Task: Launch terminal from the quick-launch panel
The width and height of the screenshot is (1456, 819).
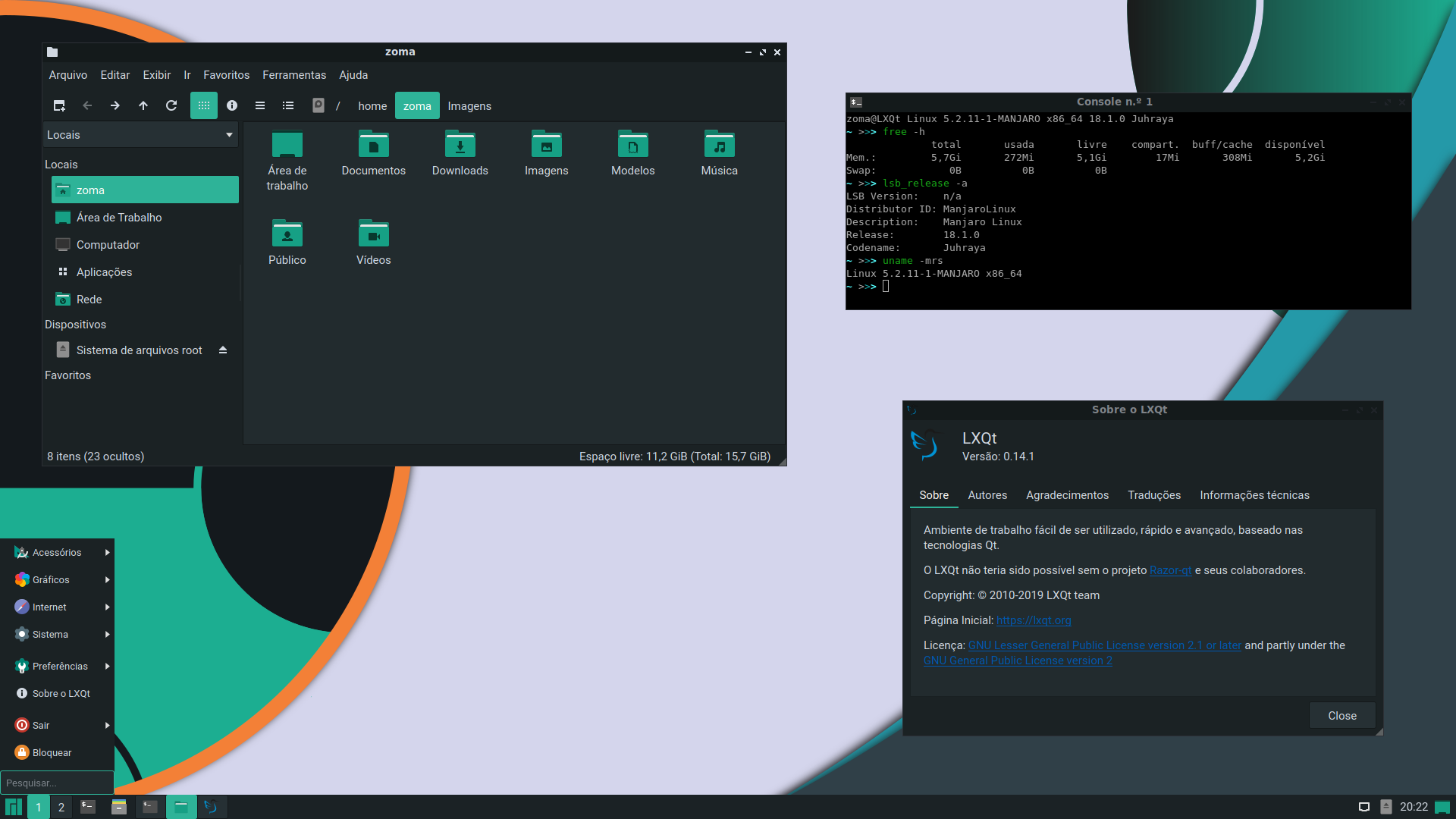Action: pyautogui.click(x=88, y=807)
